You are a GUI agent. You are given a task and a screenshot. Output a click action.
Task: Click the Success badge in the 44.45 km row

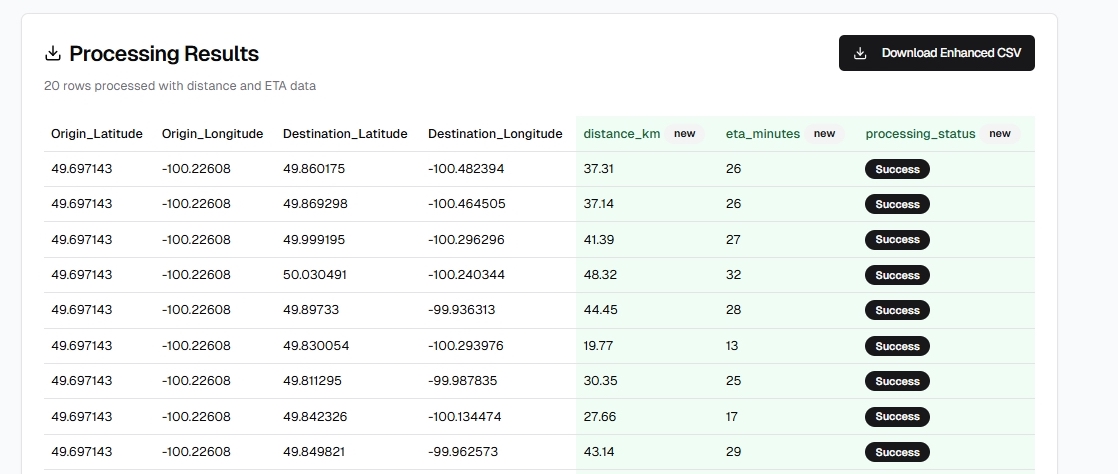(x=897, y=310)
